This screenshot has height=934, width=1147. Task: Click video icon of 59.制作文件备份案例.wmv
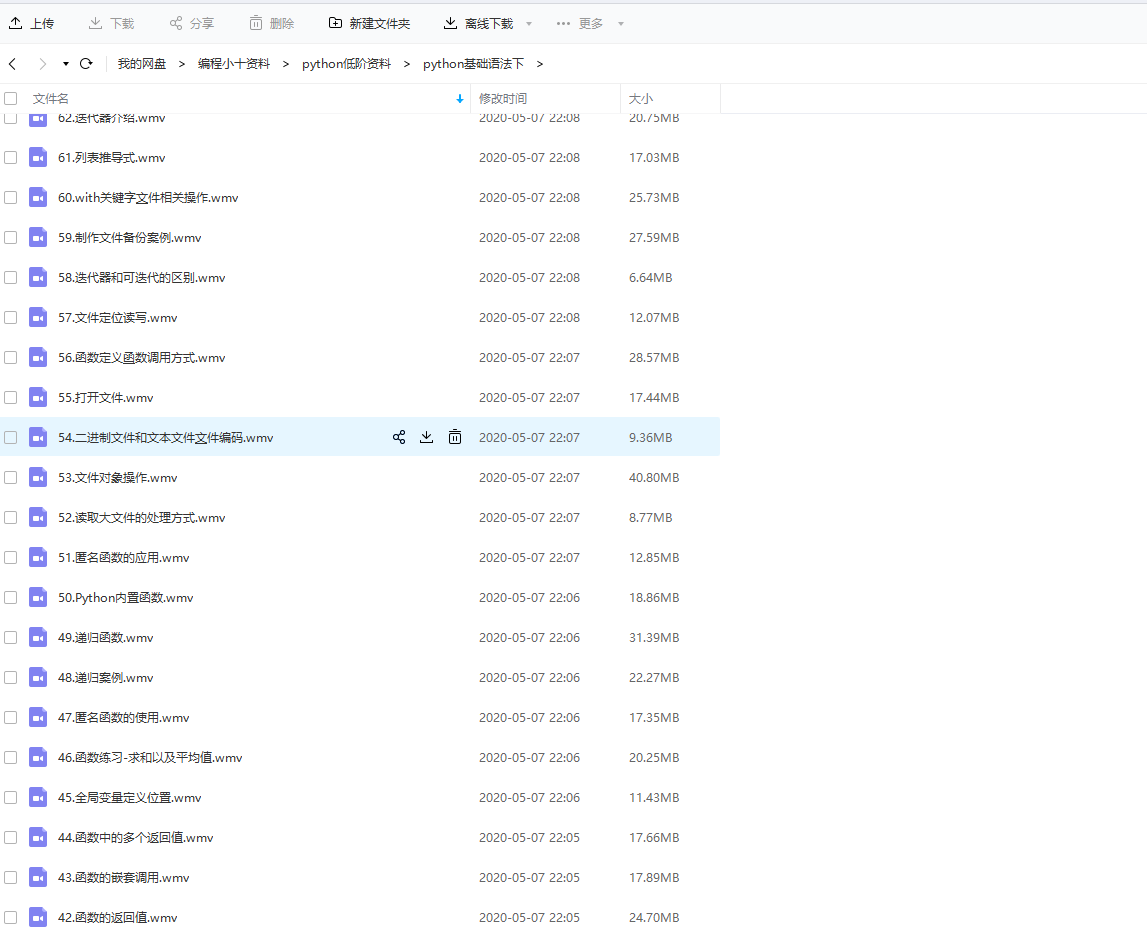[x=38, y=238]
